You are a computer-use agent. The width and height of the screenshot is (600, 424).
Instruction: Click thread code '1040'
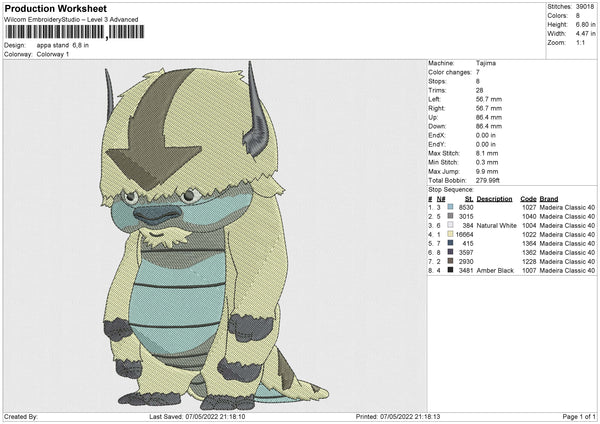pyautogui.click(x=529, y=217)
